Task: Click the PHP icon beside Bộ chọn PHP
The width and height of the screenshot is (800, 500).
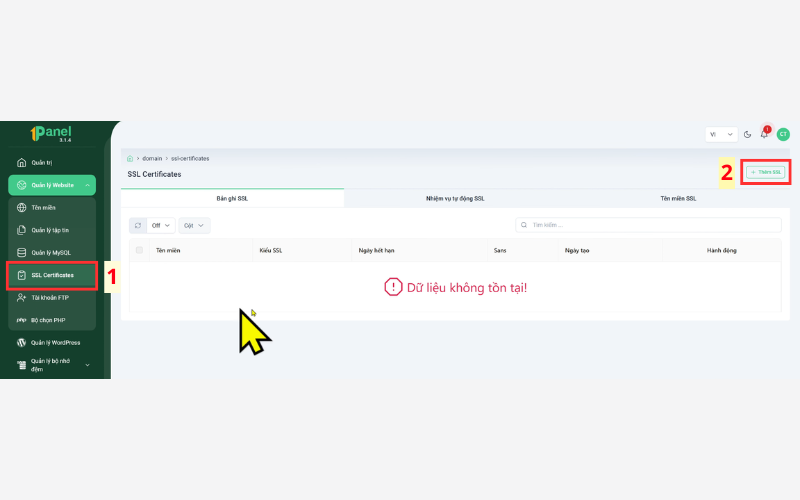Action: (x=21, y=320)
